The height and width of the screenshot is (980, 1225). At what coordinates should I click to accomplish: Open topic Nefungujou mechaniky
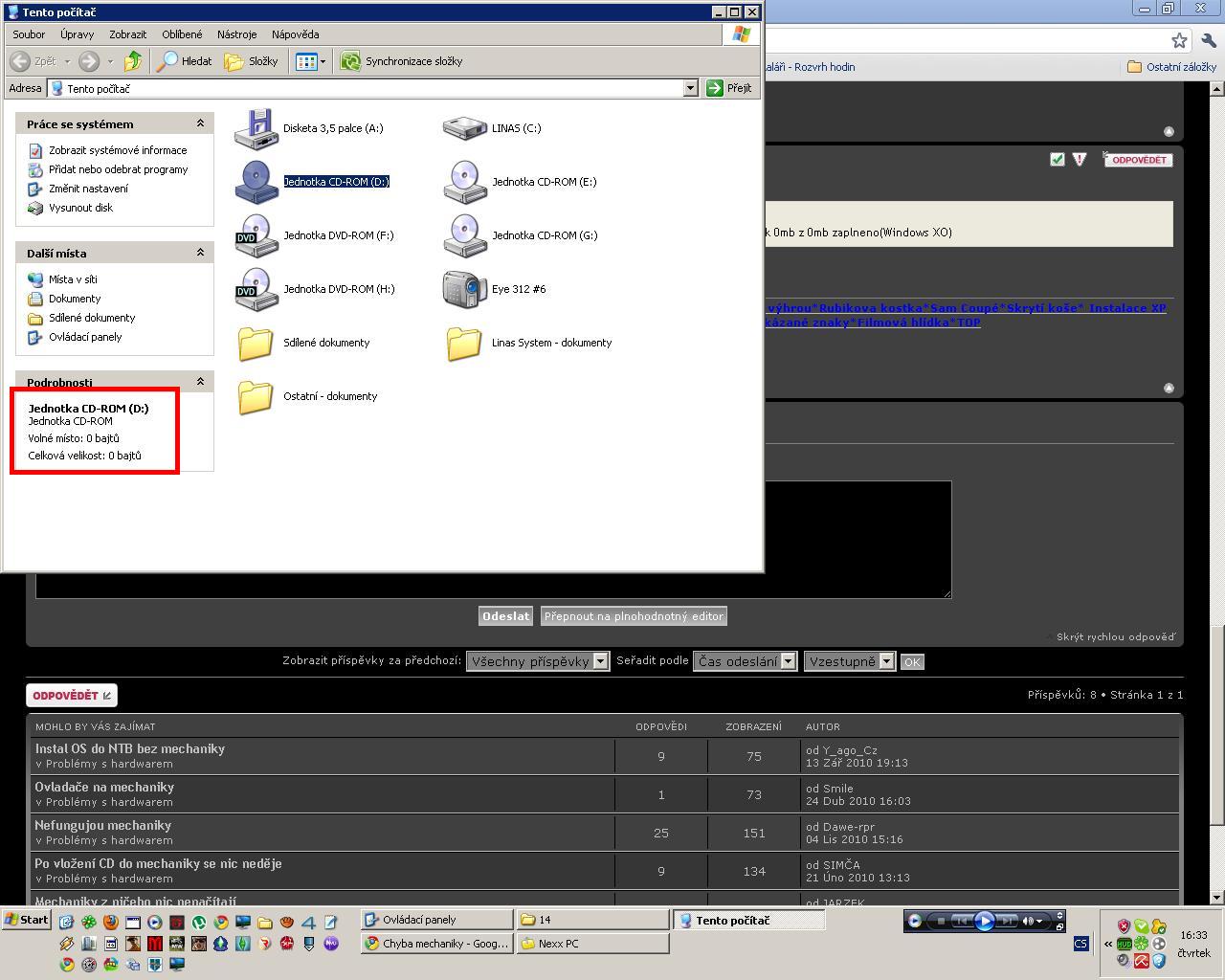103,825
